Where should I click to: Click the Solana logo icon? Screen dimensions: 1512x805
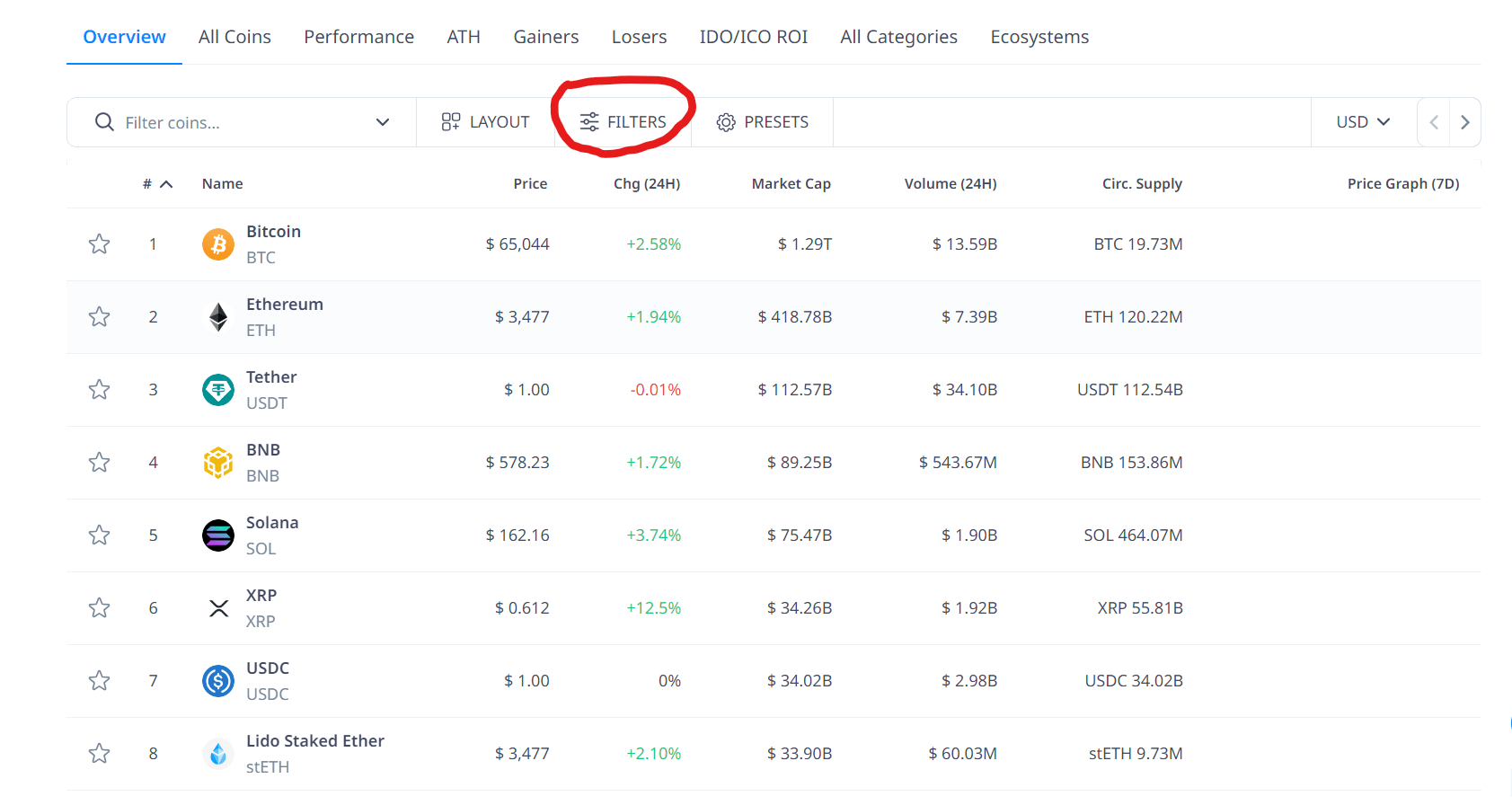(x=217, y=535)
